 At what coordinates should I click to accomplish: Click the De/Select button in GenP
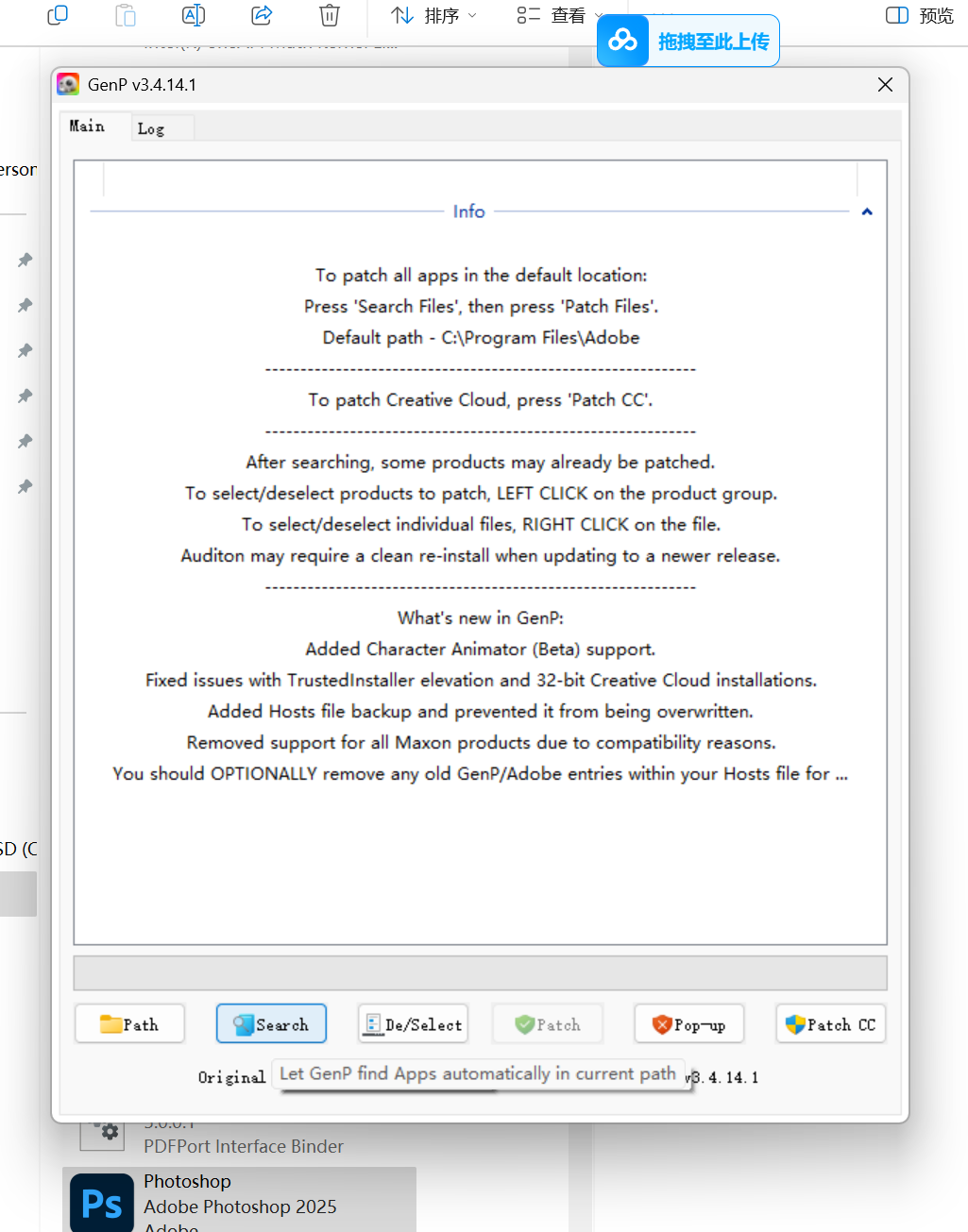413,1024
